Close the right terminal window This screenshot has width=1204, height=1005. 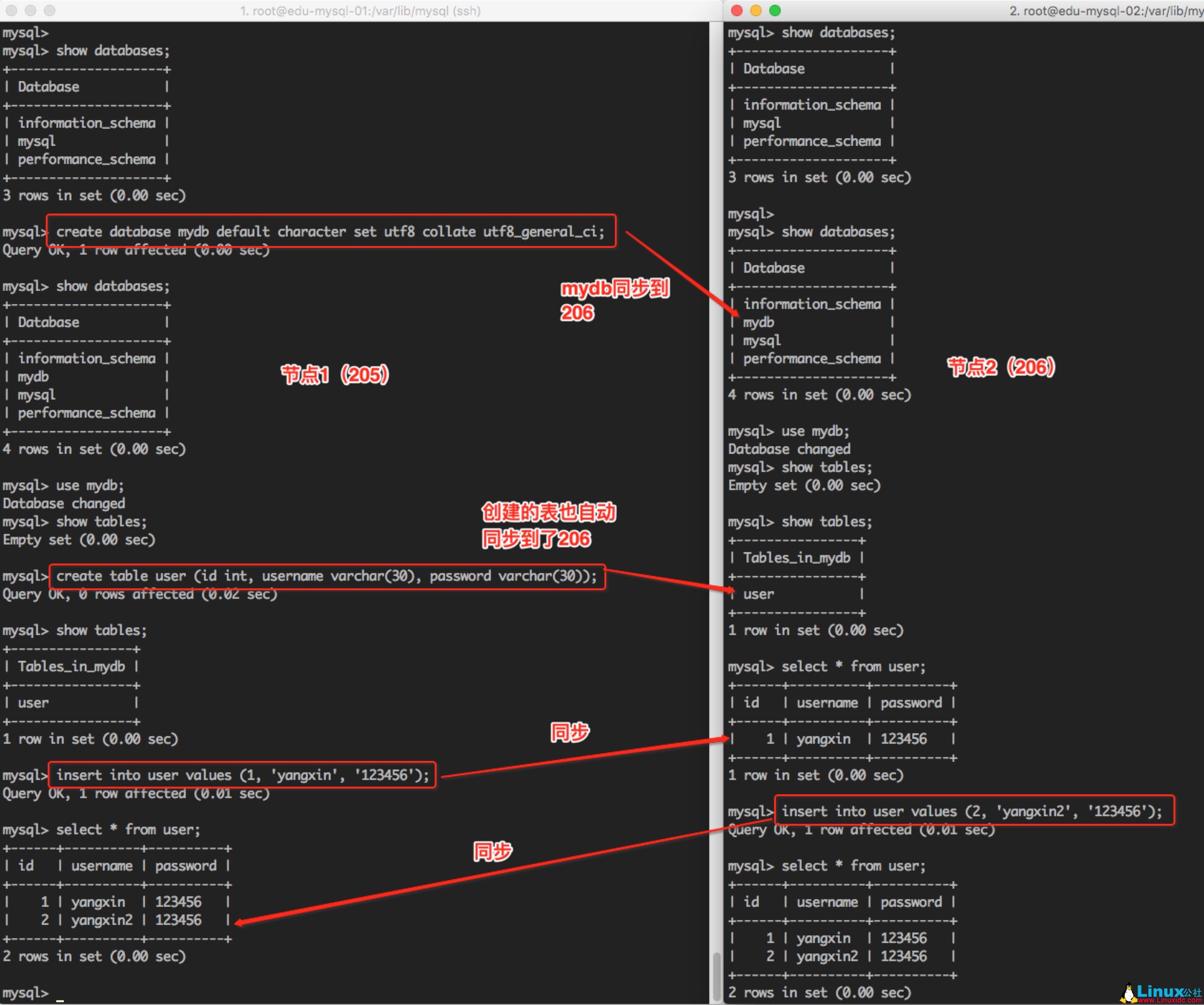point(737,10)
